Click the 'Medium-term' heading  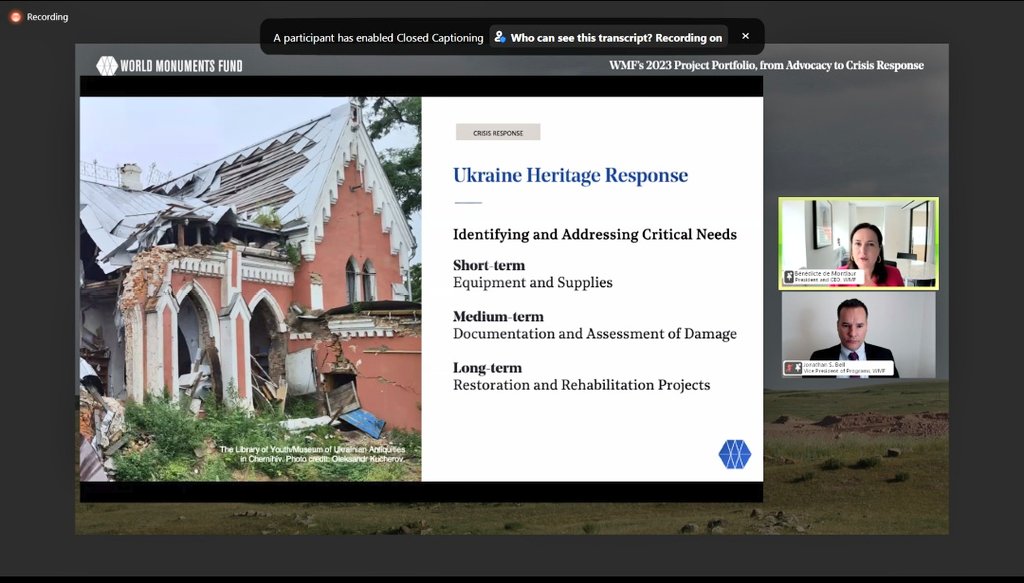(x=498, y=317)
